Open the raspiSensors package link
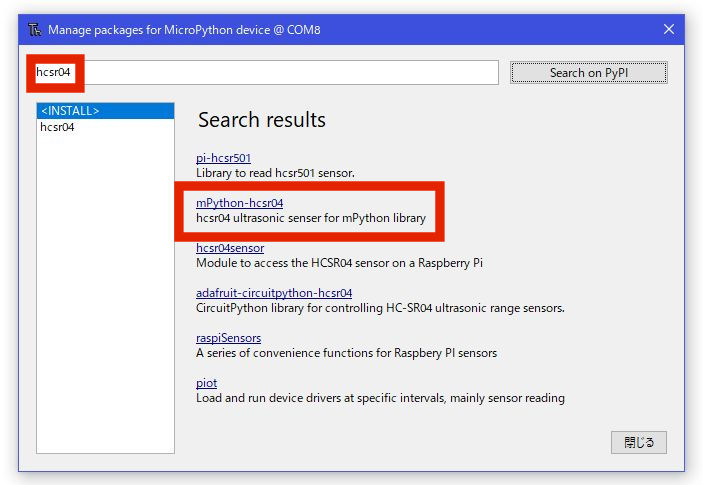This screenshot has height=485, width=703. tap(228, 338)
